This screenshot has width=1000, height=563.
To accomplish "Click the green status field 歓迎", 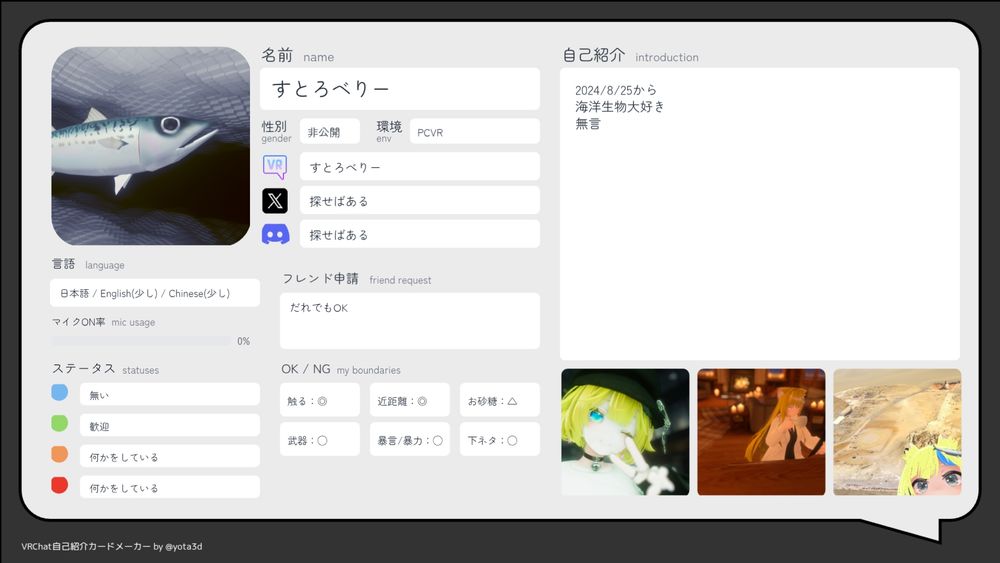I will 170,425.
